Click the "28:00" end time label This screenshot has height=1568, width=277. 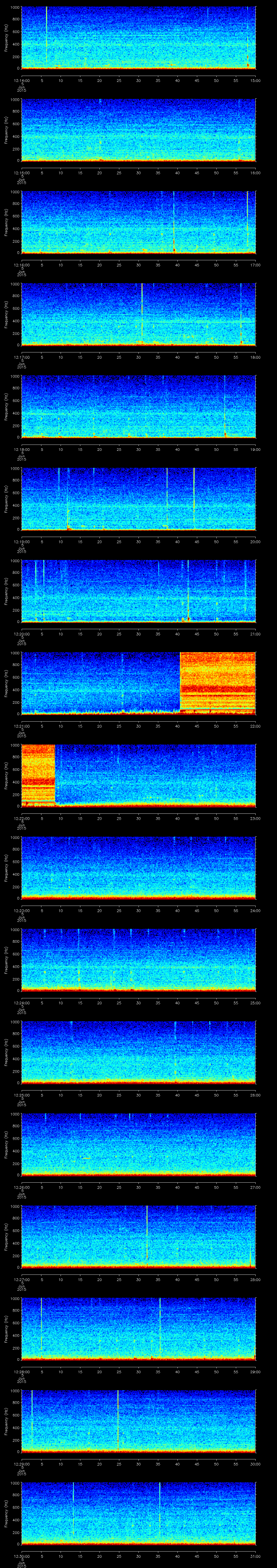(255, 1279)
